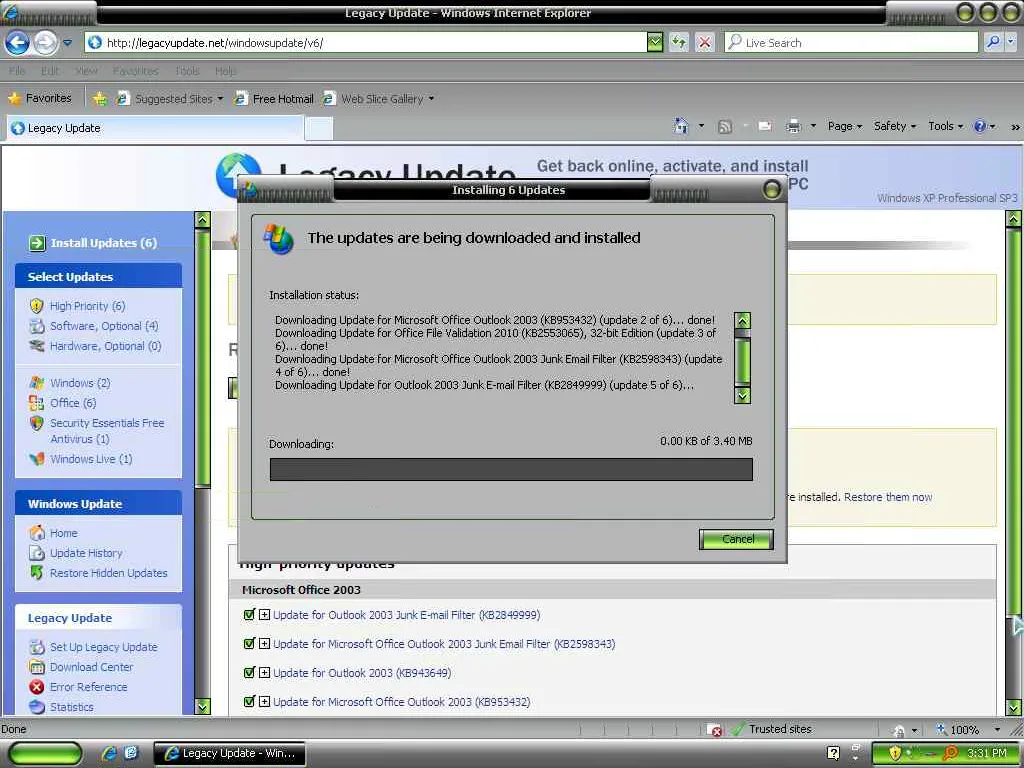
Task: Open the Favorites menu in menu bar
Action: pos(135,71)
